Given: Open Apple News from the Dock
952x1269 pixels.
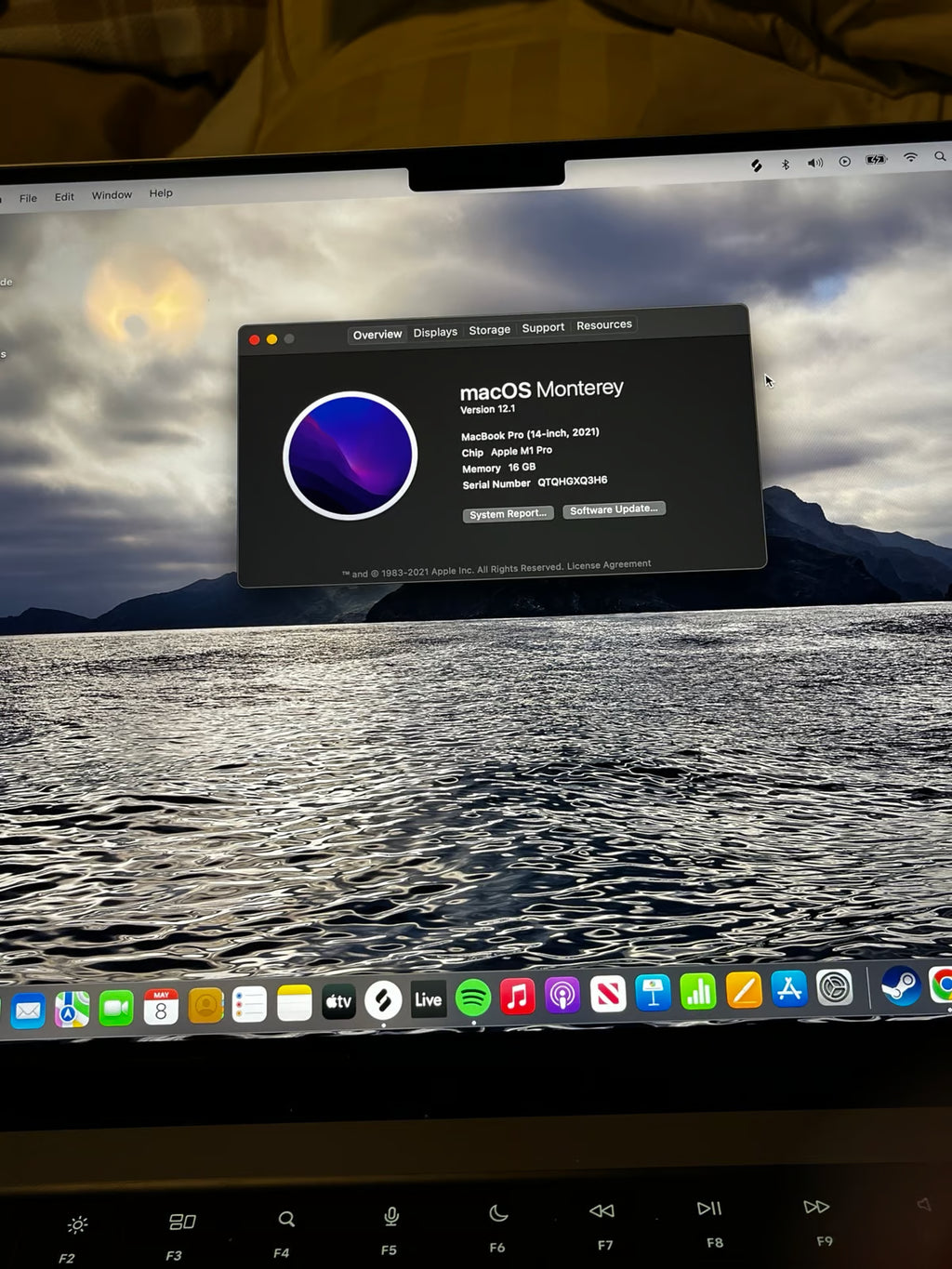Looking at the screenshot, I should [x=608, y=995].
